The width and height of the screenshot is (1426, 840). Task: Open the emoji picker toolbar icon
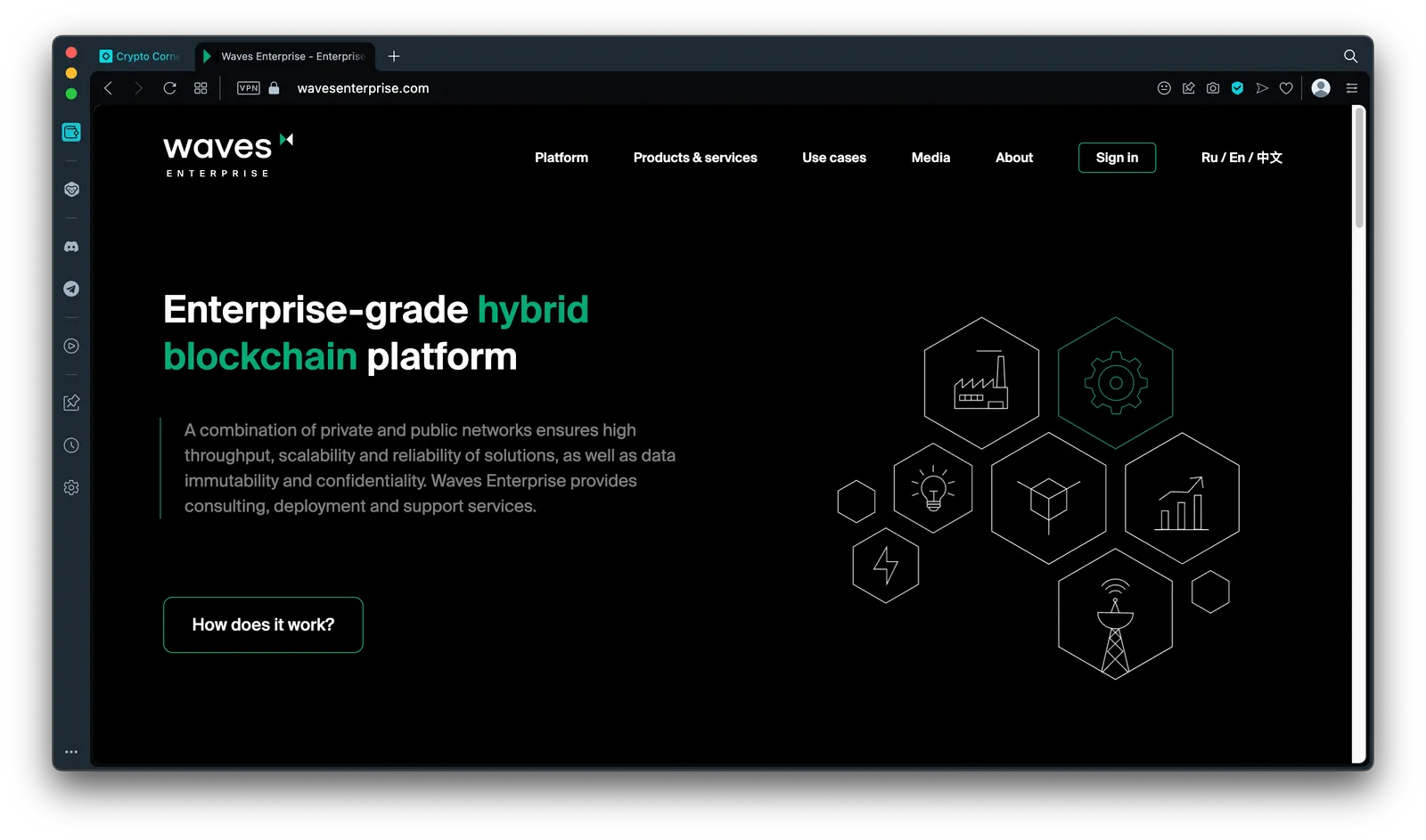click(x=1164, y=88)
